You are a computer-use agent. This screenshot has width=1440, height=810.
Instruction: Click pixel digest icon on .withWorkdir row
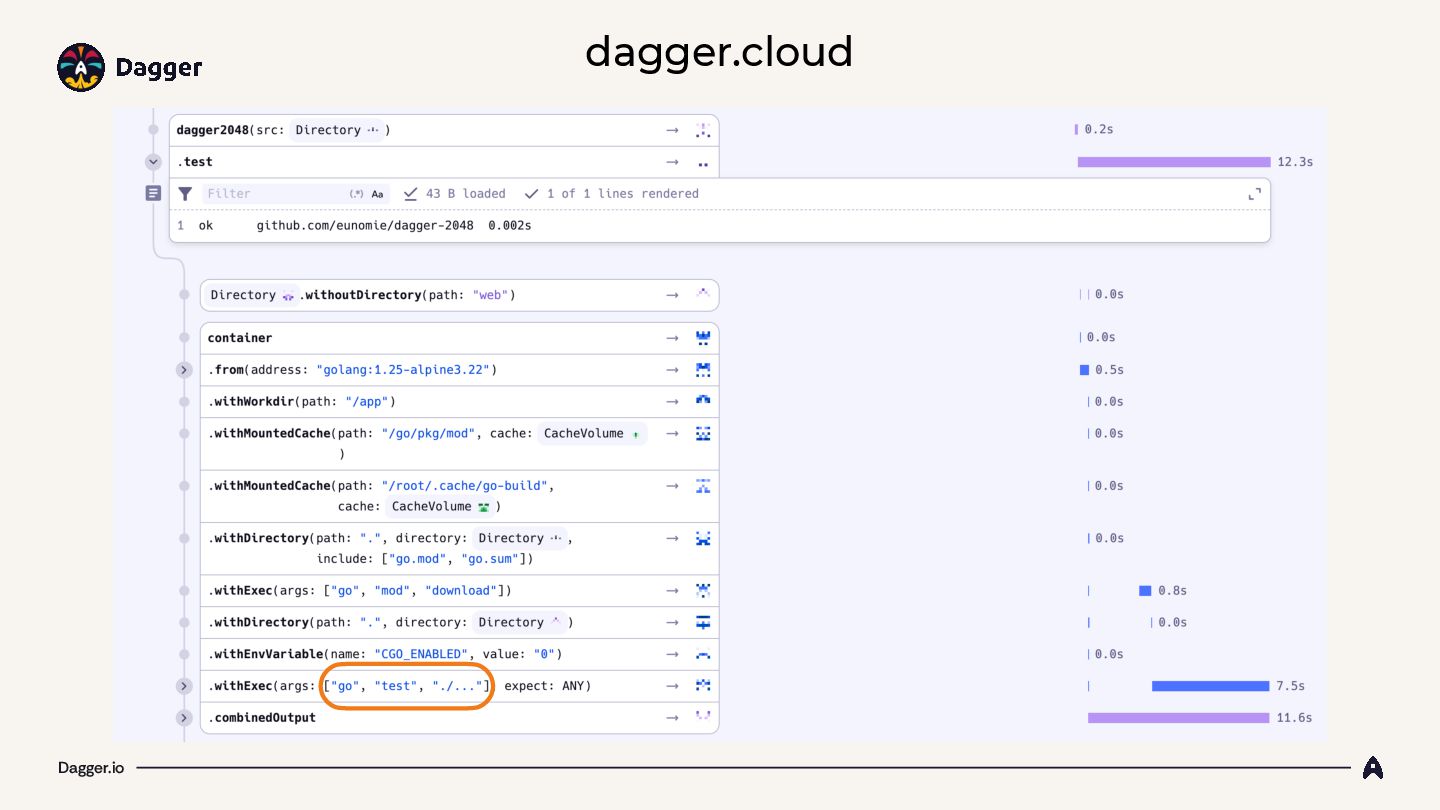coord(703,401)
